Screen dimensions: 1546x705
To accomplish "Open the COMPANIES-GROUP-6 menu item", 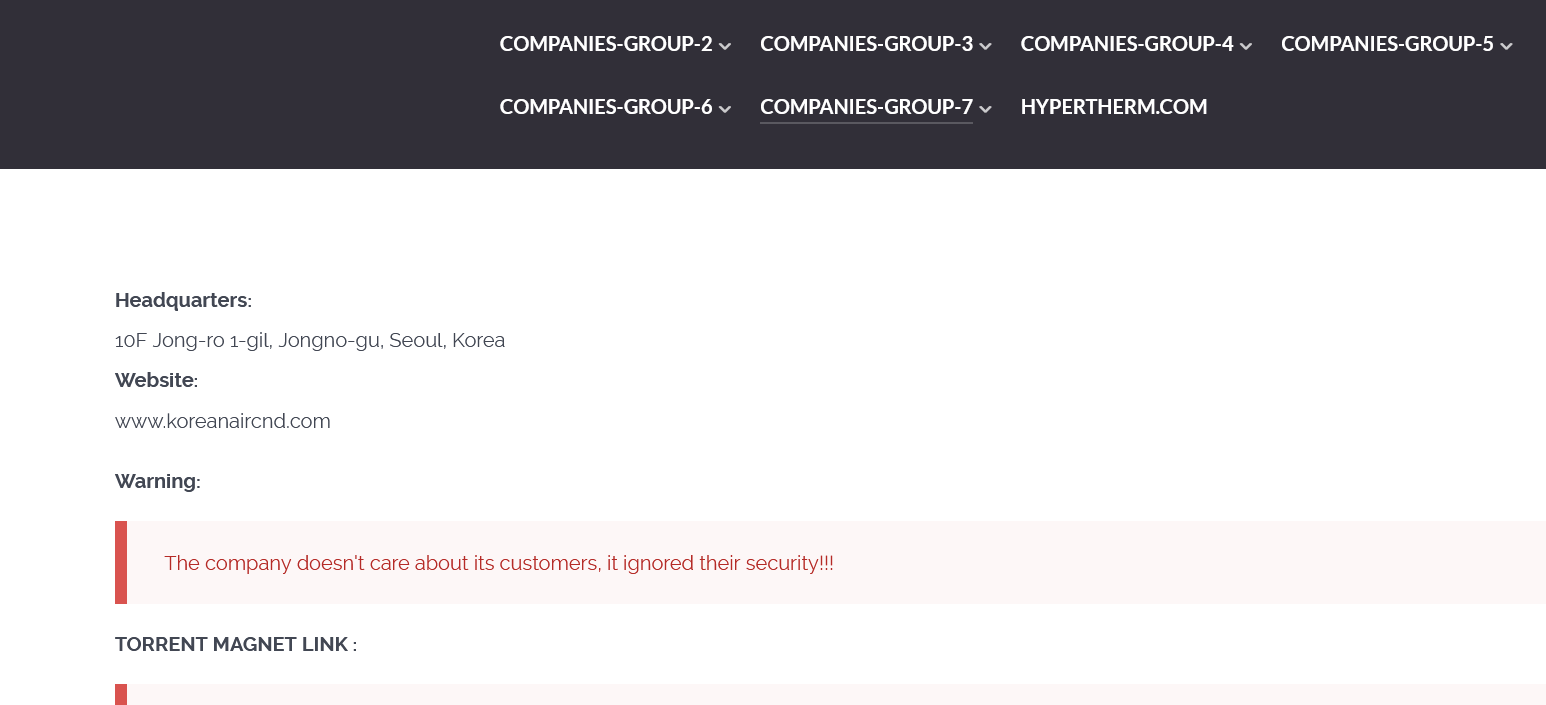I will [605, 106].
